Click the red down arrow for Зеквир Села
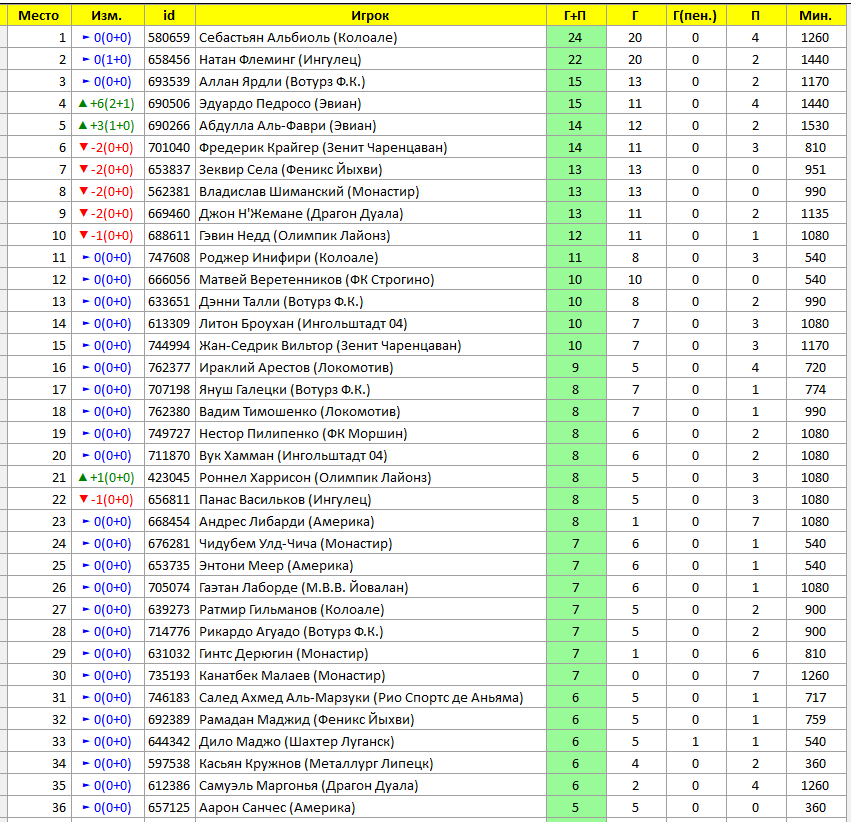851x822 pixels. pos(84,169)
